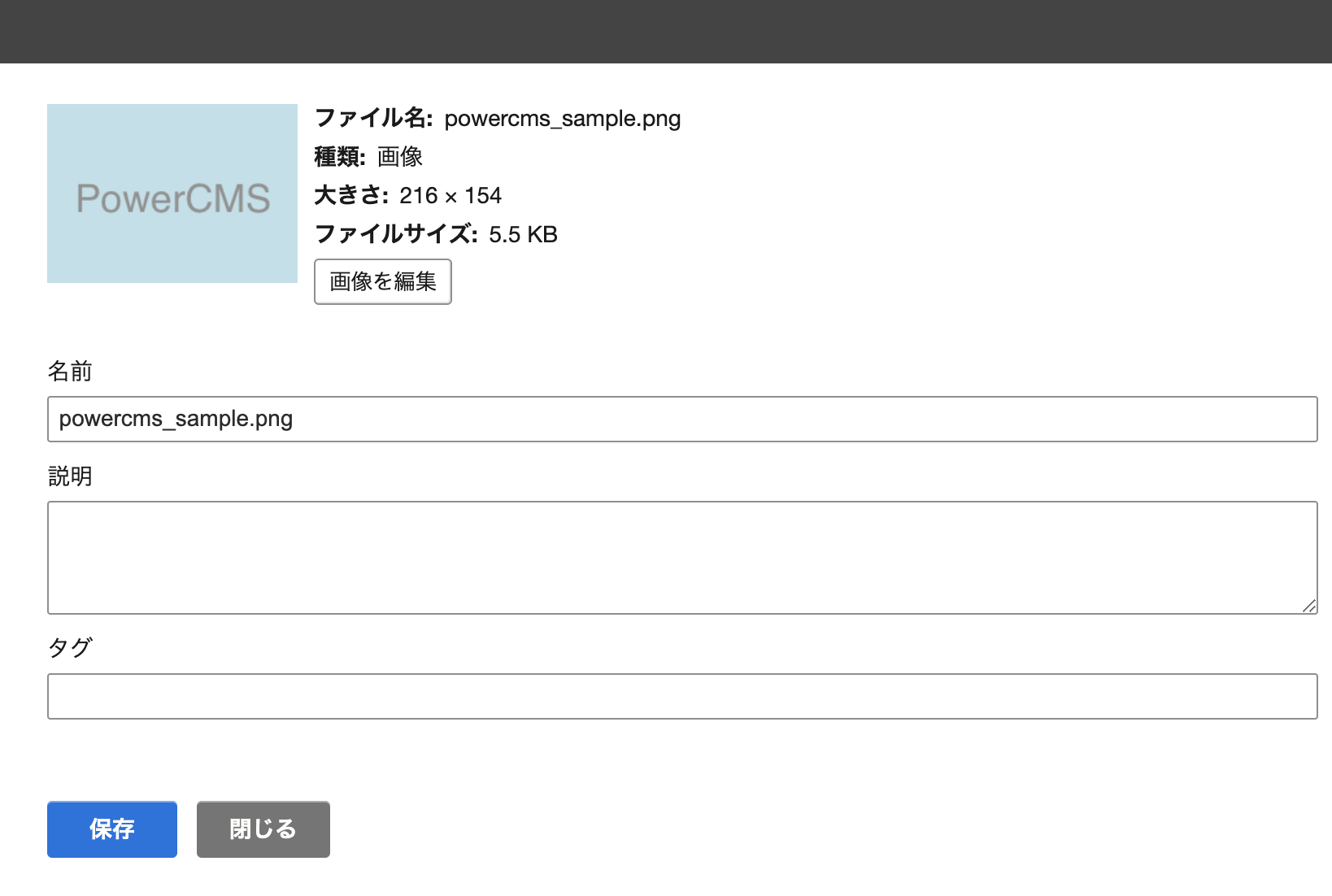
Task: Click the dark header bar at the top
Action: [x=666, y=31]
